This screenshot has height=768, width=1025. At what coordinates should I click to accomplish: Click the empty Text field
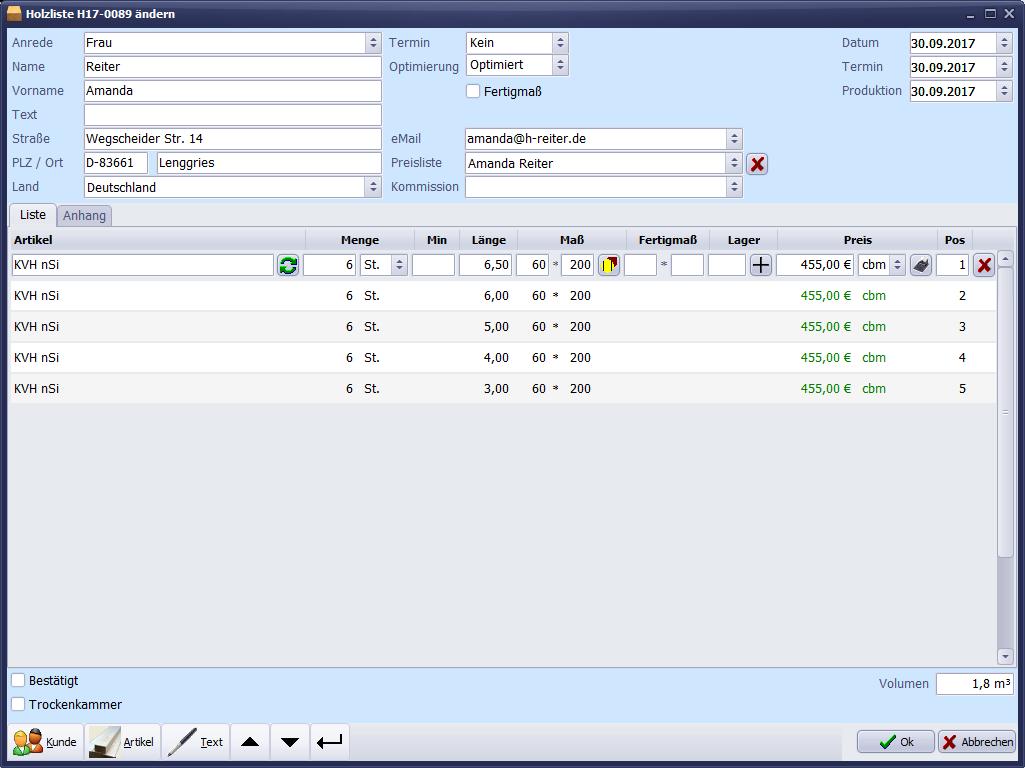click(x=233, y=114)
